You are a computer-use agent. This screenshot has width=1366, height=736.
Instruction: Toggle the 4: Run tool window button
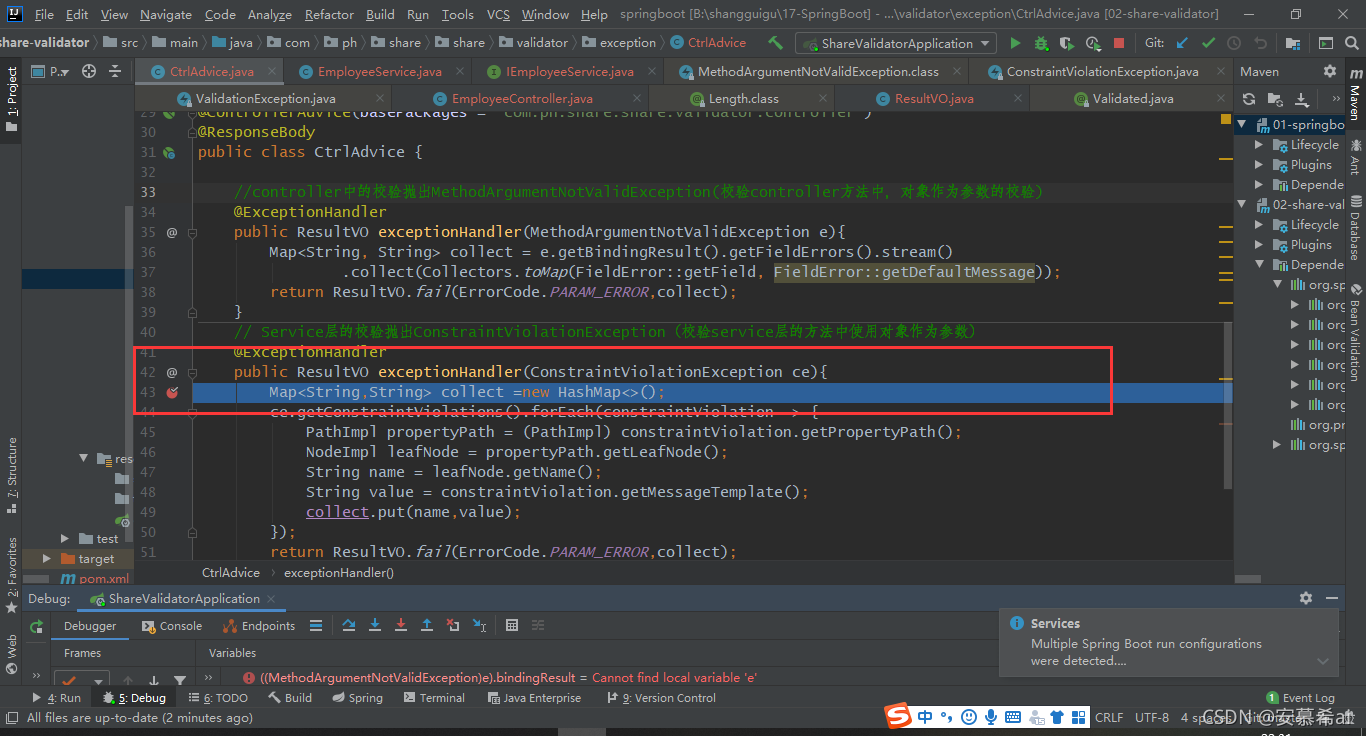(57, 698)
